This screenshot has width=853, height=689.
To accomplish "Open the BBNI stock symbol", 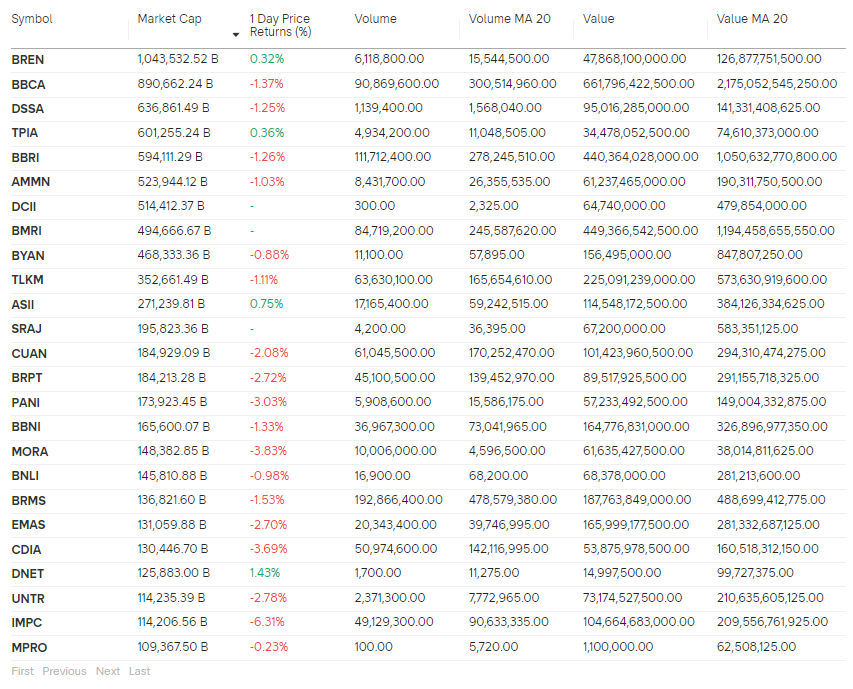I will click(26, 426).
